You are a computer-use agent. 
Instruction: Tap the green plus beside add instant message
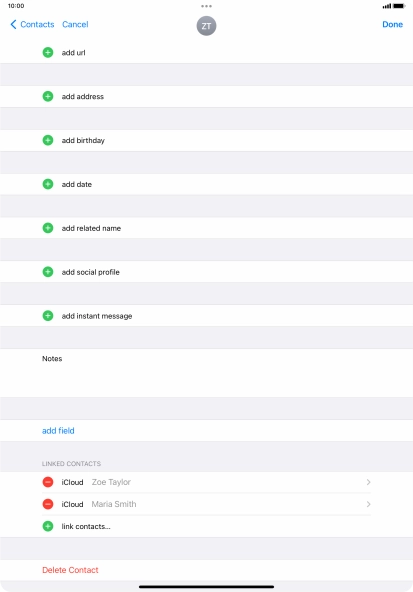[48, 316]
